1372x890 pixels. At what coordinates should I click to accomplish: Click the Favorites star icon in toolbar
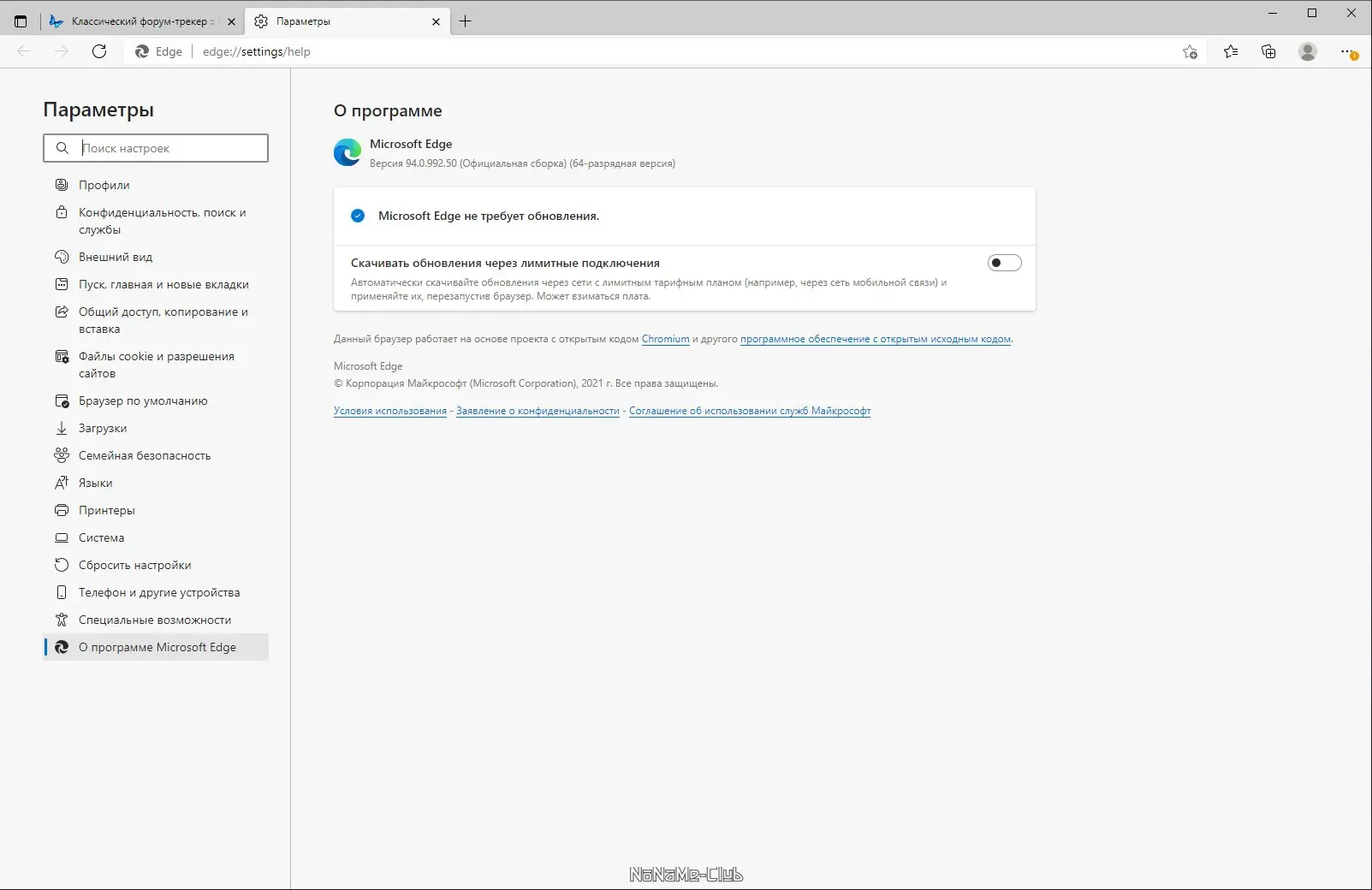[1231, 51]
